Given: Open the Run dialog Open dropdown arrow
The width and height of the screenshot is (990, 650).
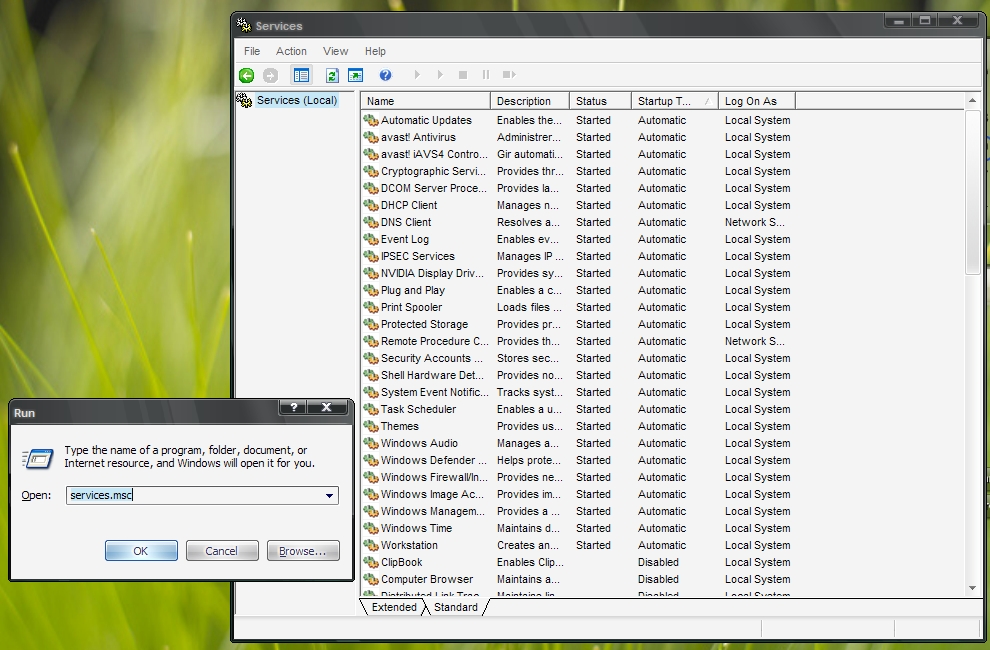Looking at the screenshot, I should (329, 495).
